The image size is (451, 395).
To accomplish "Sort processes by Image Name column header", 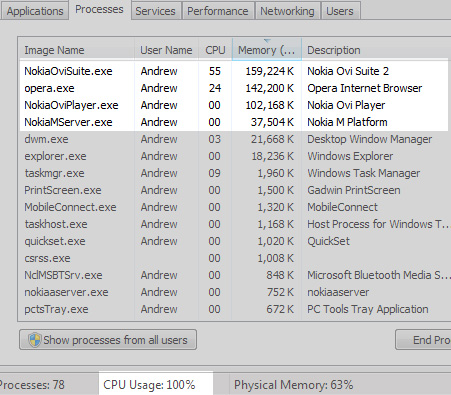I will coord(77,50).
